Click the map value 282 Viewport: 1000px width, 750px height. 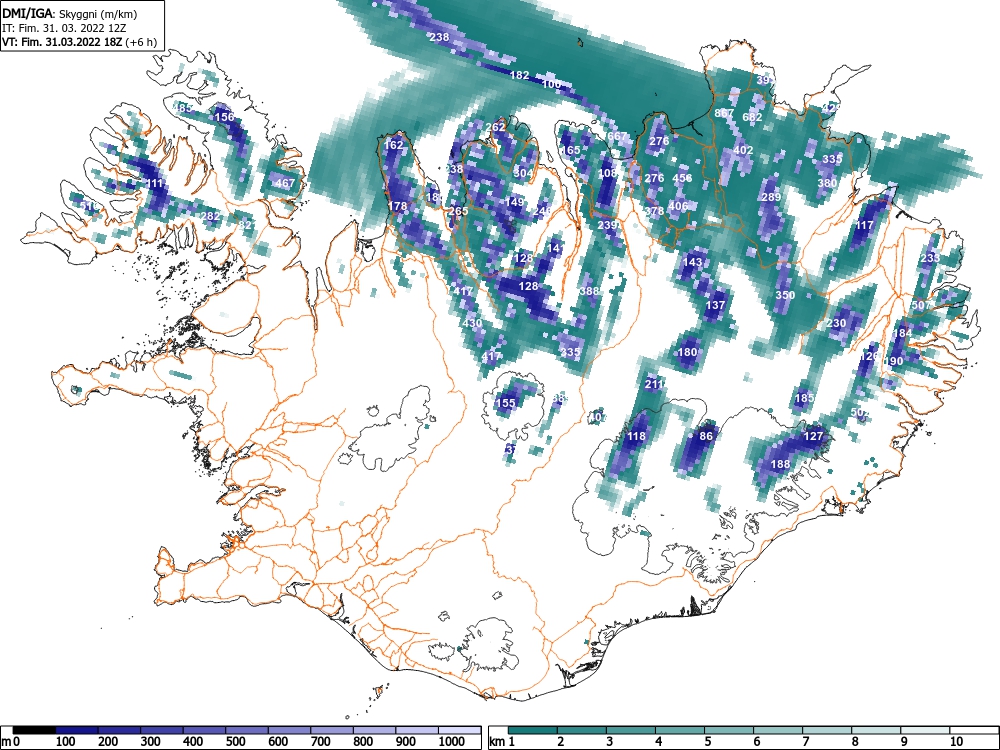click(x=210, y=216)
